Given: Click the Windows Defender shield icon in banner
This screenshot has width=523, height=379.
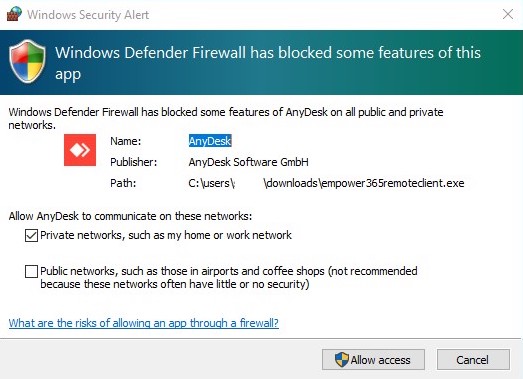Looking at the screenshot, I should tap(27, 61).
